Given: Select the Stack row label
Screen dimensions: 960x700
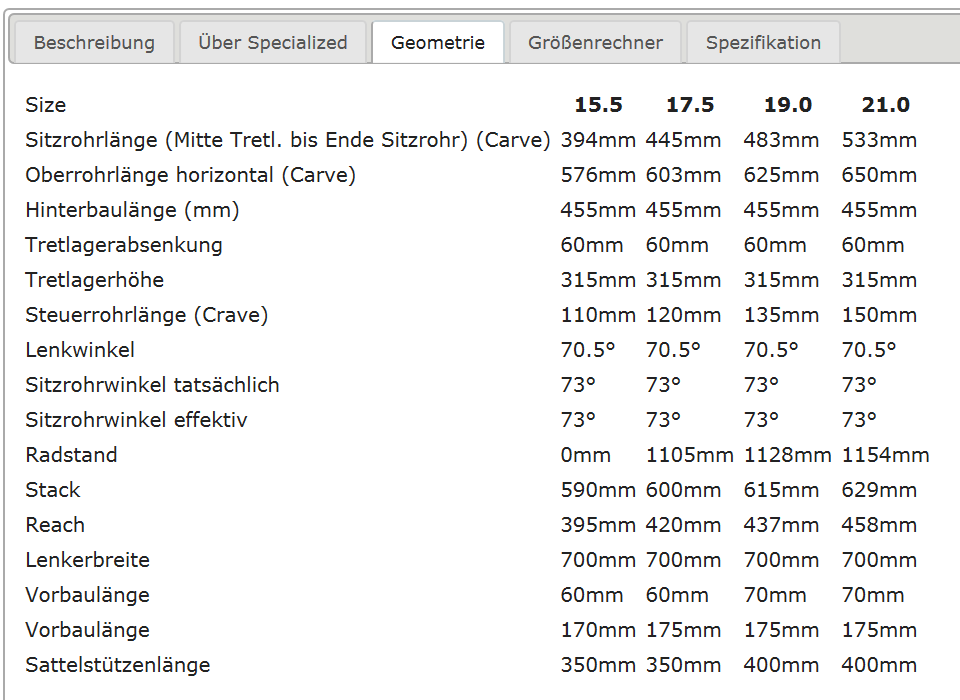Looking at the screenshot, I should tap(53, 490).
